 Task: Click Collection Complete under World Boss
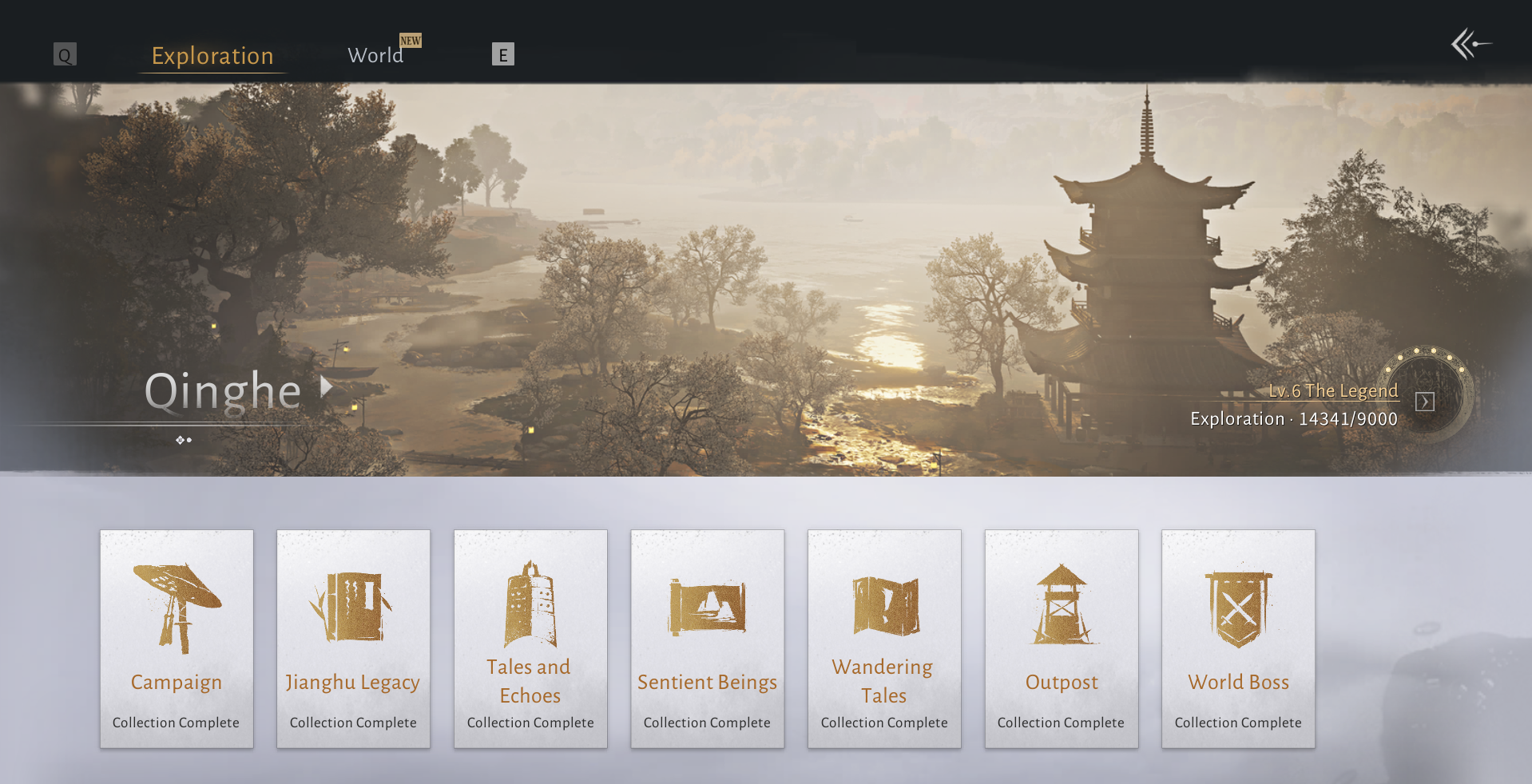[1238, 723]
